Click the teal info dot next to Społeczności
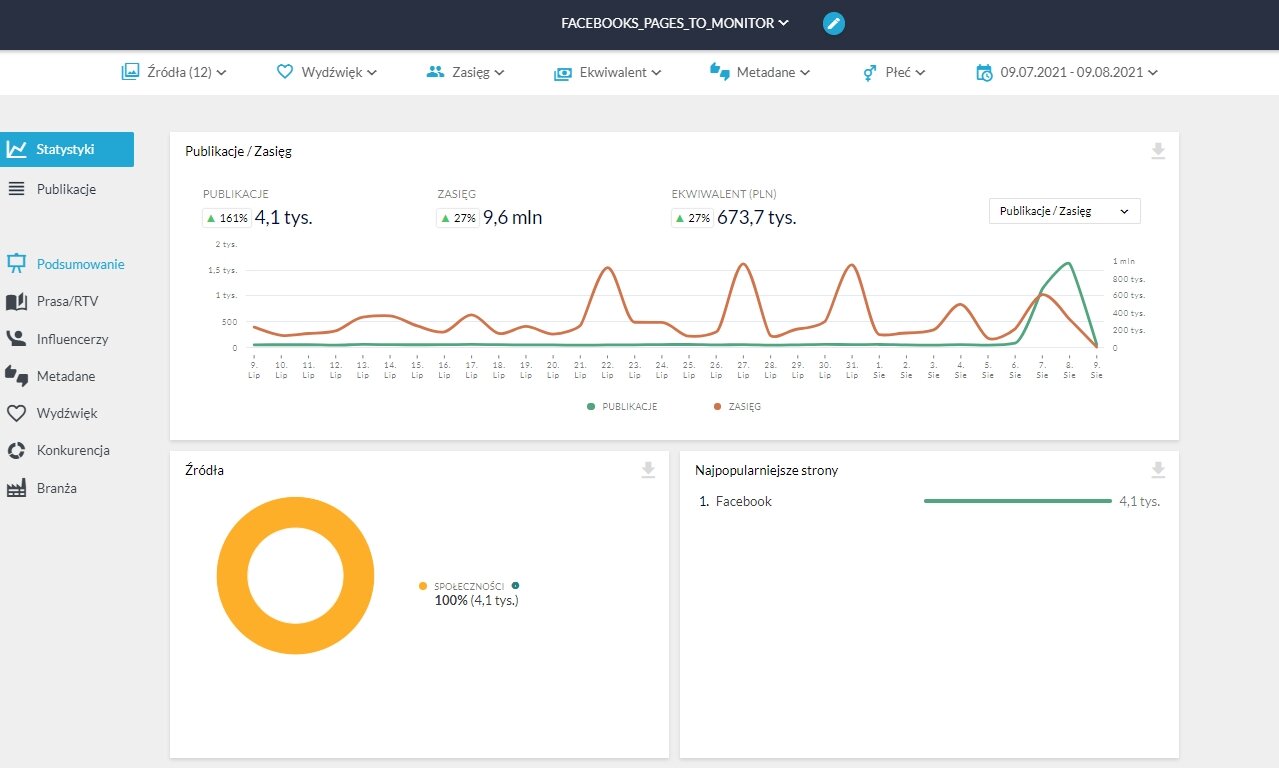Viewport: 1279px width, 768px height. [515, 586]
